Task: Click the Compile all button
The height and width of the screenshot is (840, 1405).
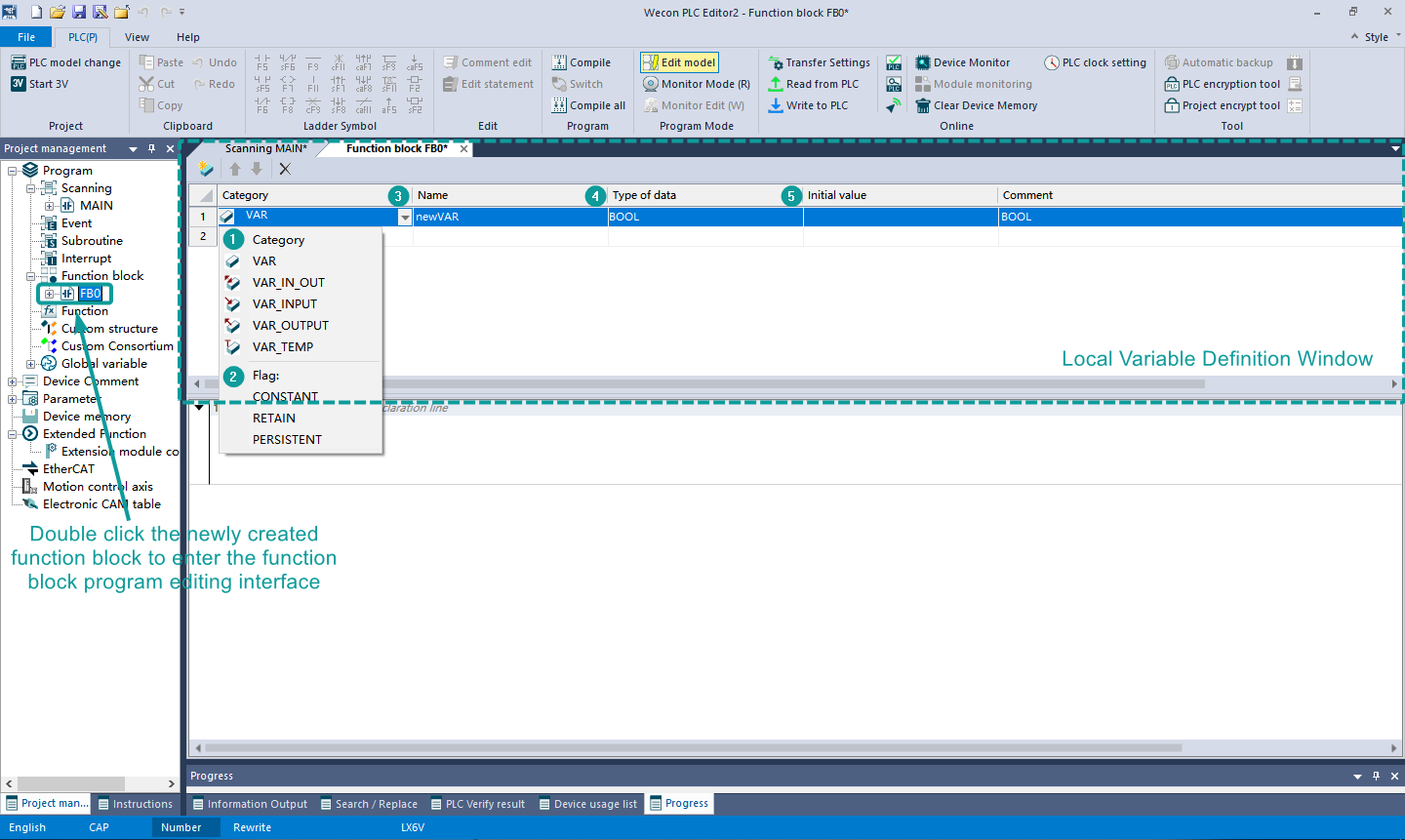Action: [x=588, y=105]
